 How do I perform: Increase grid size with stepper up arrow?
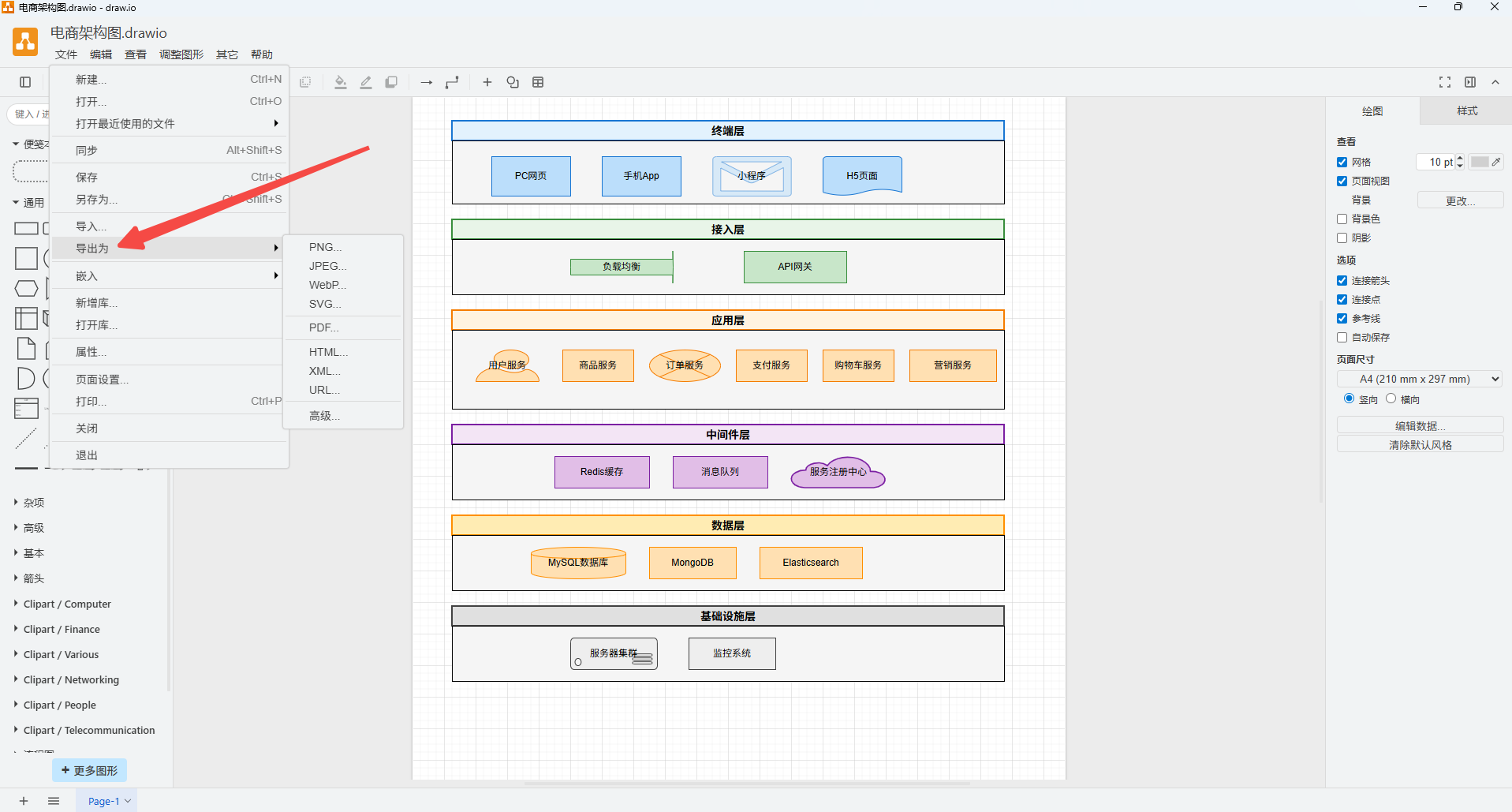click(x=1460, y=158)
